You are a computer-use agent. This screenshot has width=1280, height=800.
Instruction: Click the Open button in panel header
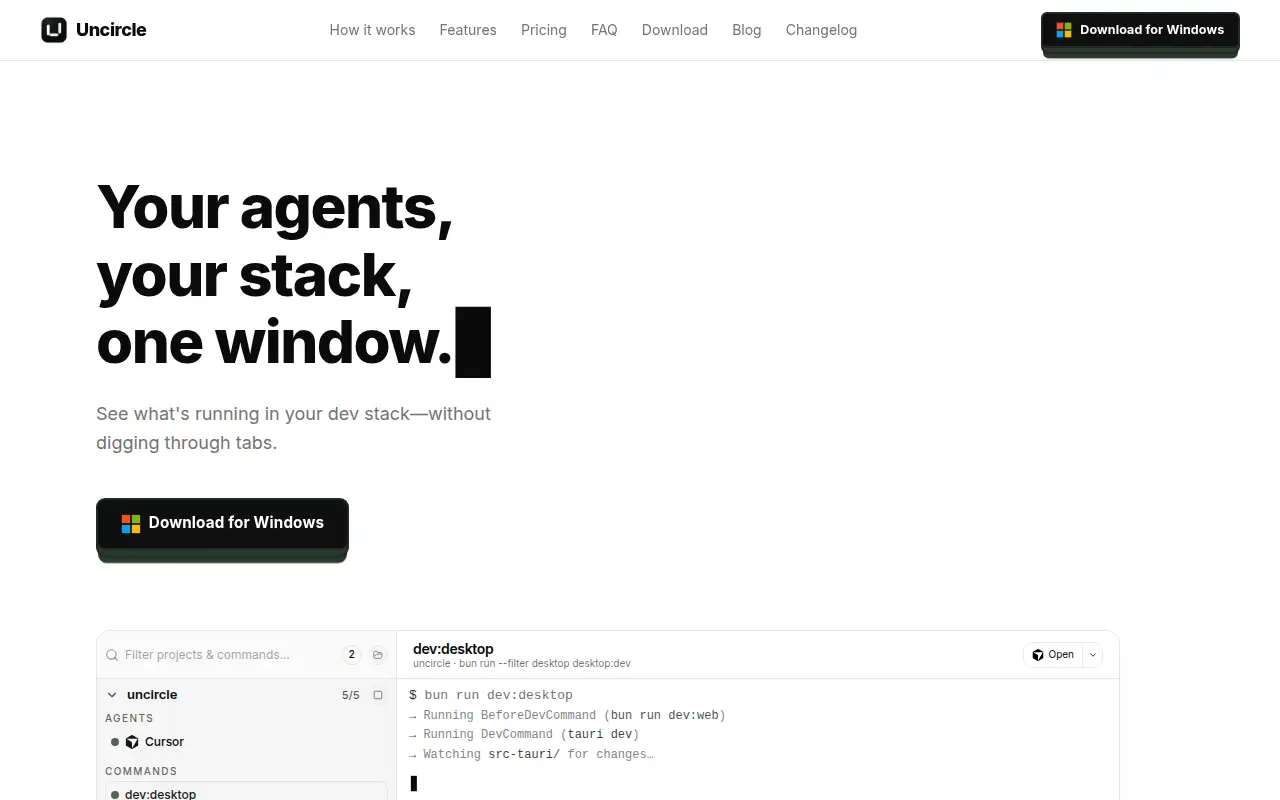coord(1053,655)
